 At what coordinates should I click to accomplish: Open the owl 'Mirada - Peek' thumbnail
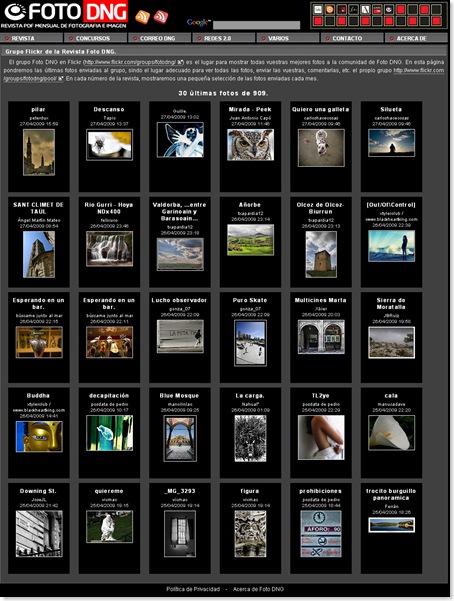coord(250,145)
